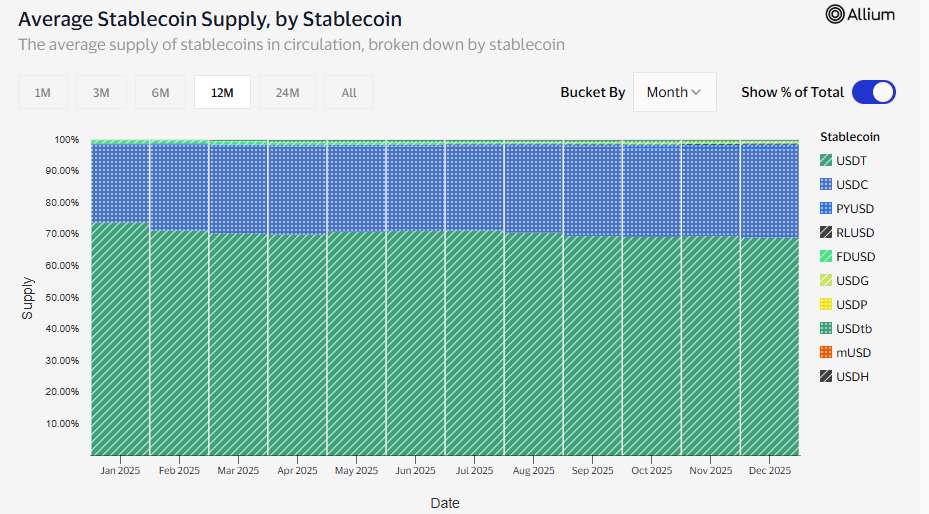
Task: Toggle the USDC legend swatch
Action: (x=826, y=185)
